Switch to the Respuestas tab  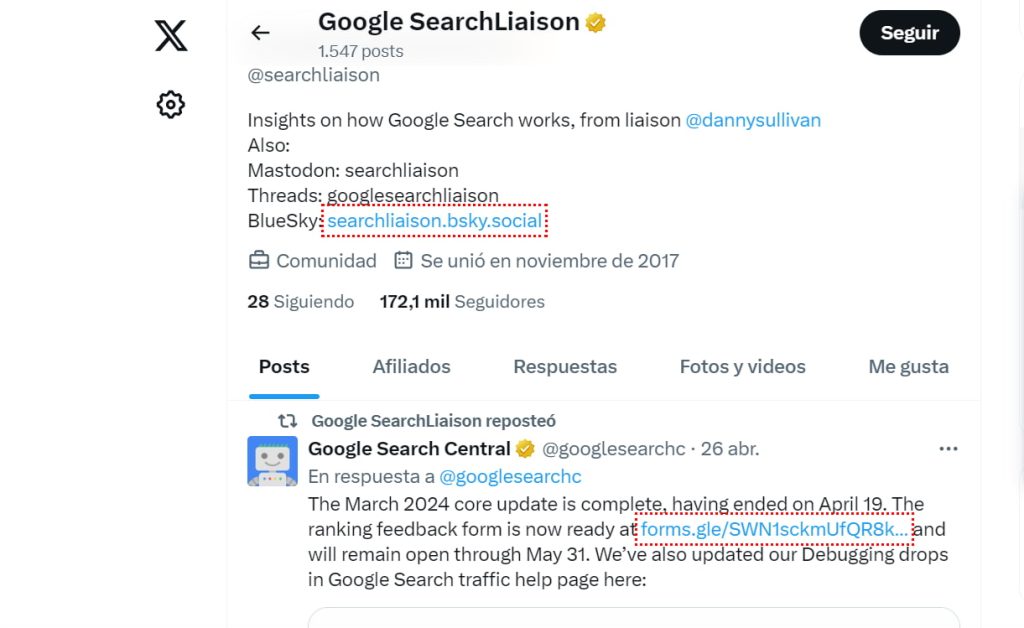[x=565, y=367]
